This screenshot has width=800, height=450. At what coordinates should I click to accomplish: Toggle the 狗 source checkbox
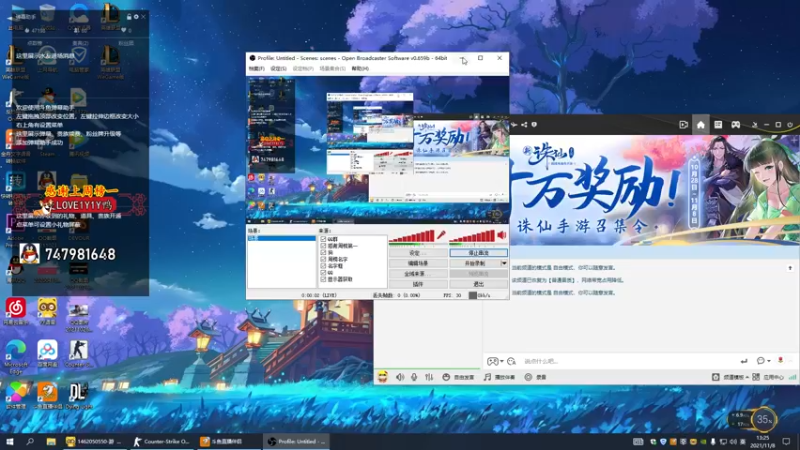coord(323,252)
